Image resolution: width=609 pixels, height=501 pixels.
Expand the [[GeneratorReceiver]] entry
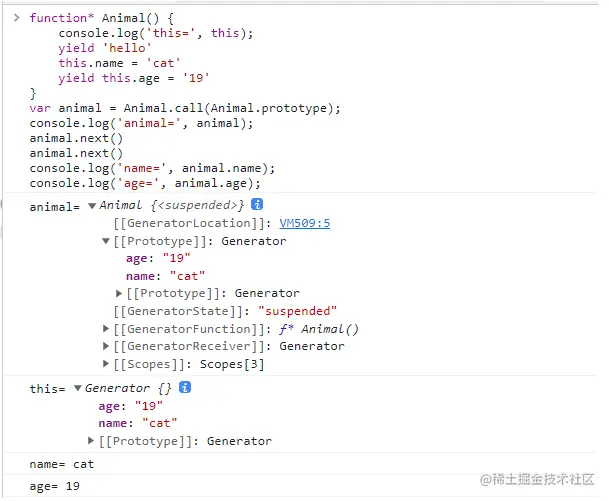pos(106,346)
